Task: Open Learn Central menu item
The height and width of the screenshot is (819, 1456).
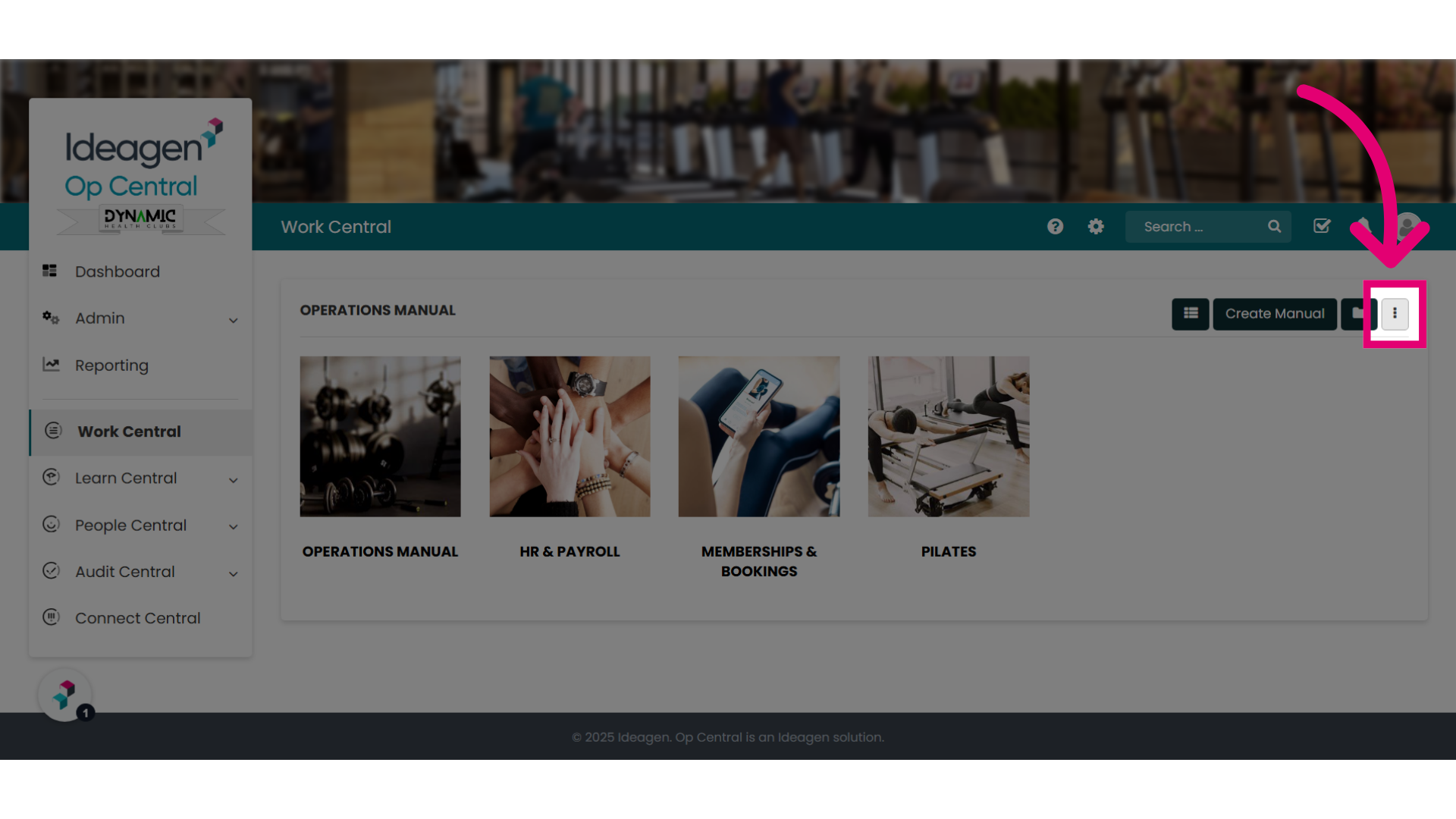Action: click(126, 479)
